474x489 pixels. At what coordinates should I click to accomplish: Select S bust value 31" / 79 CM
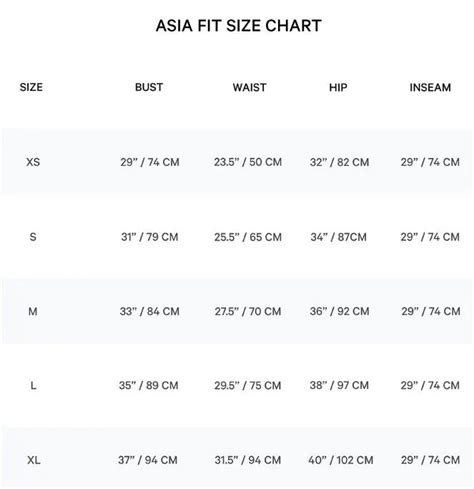pyautogui.click(x=150, y=237)
